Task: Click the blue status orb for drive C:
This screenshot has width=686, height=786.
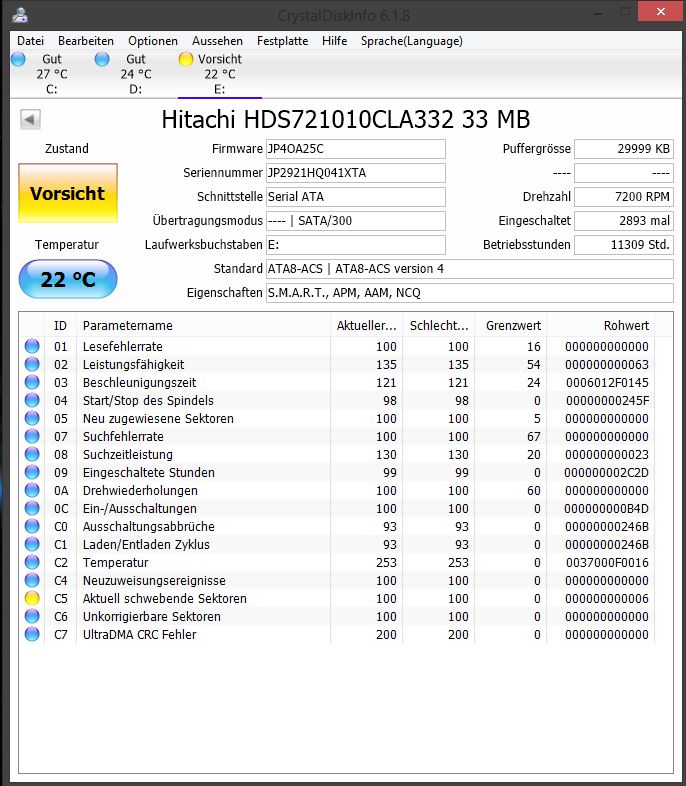Action: coord(19,59)
